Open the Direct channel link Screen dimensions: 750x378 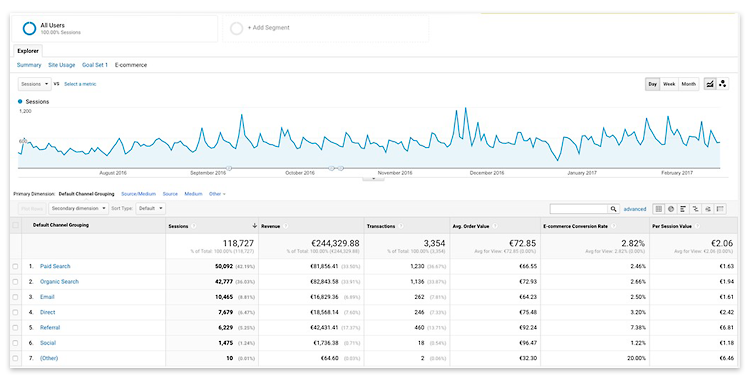pos(47,312)
